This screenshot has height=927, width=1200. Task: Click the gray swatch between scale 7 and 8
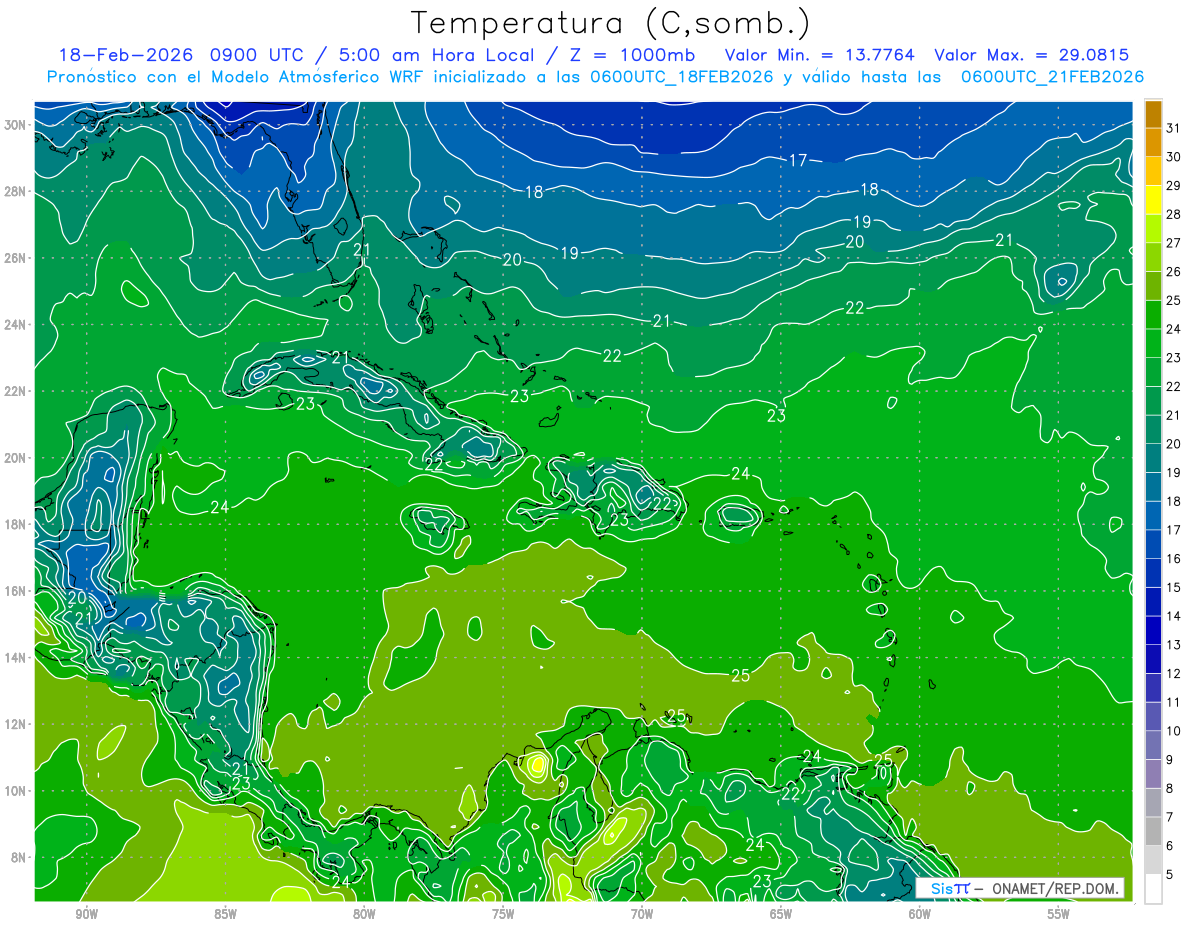pyautogui.click(x=1154, y=803)
